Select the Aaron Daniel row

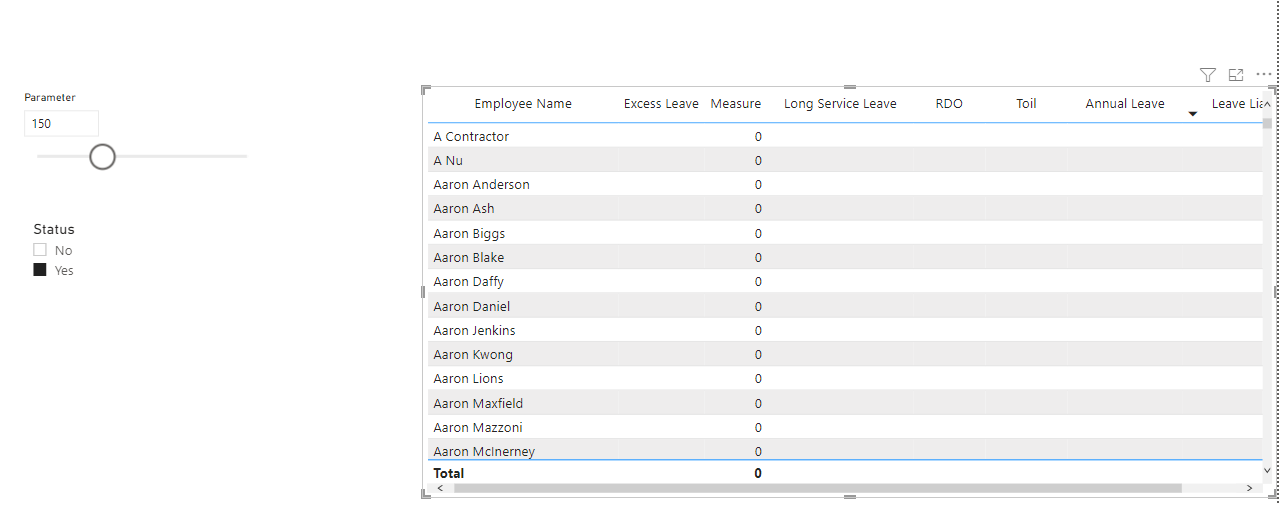(x=845, y=306)
